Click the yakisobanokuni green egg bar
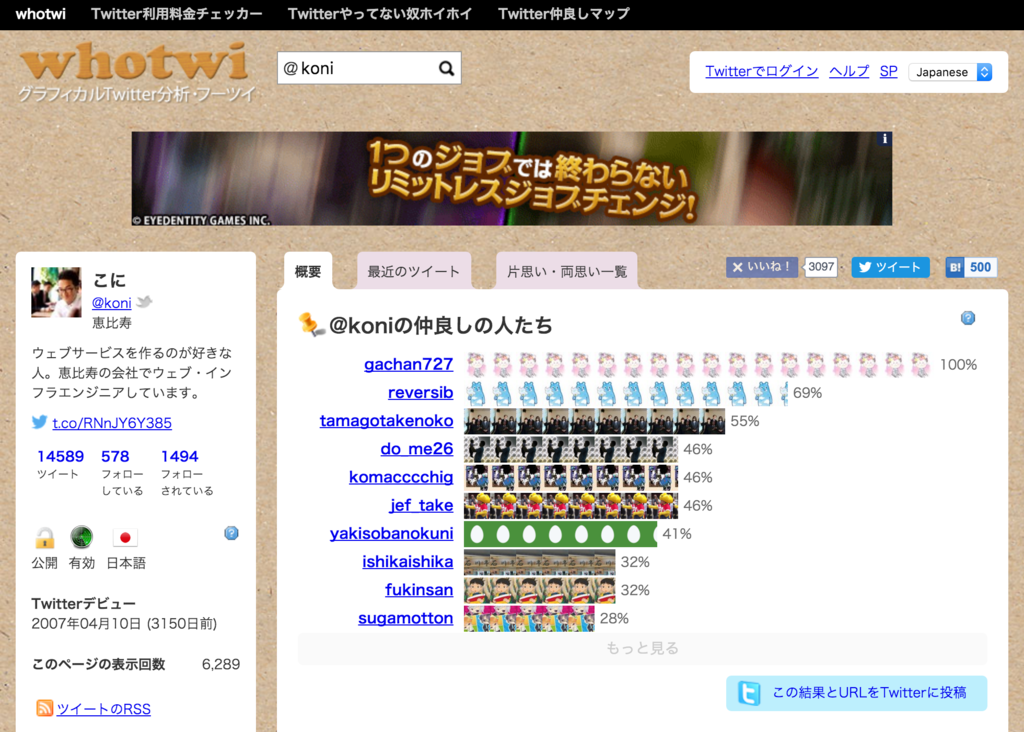 (x=560, y=534)
